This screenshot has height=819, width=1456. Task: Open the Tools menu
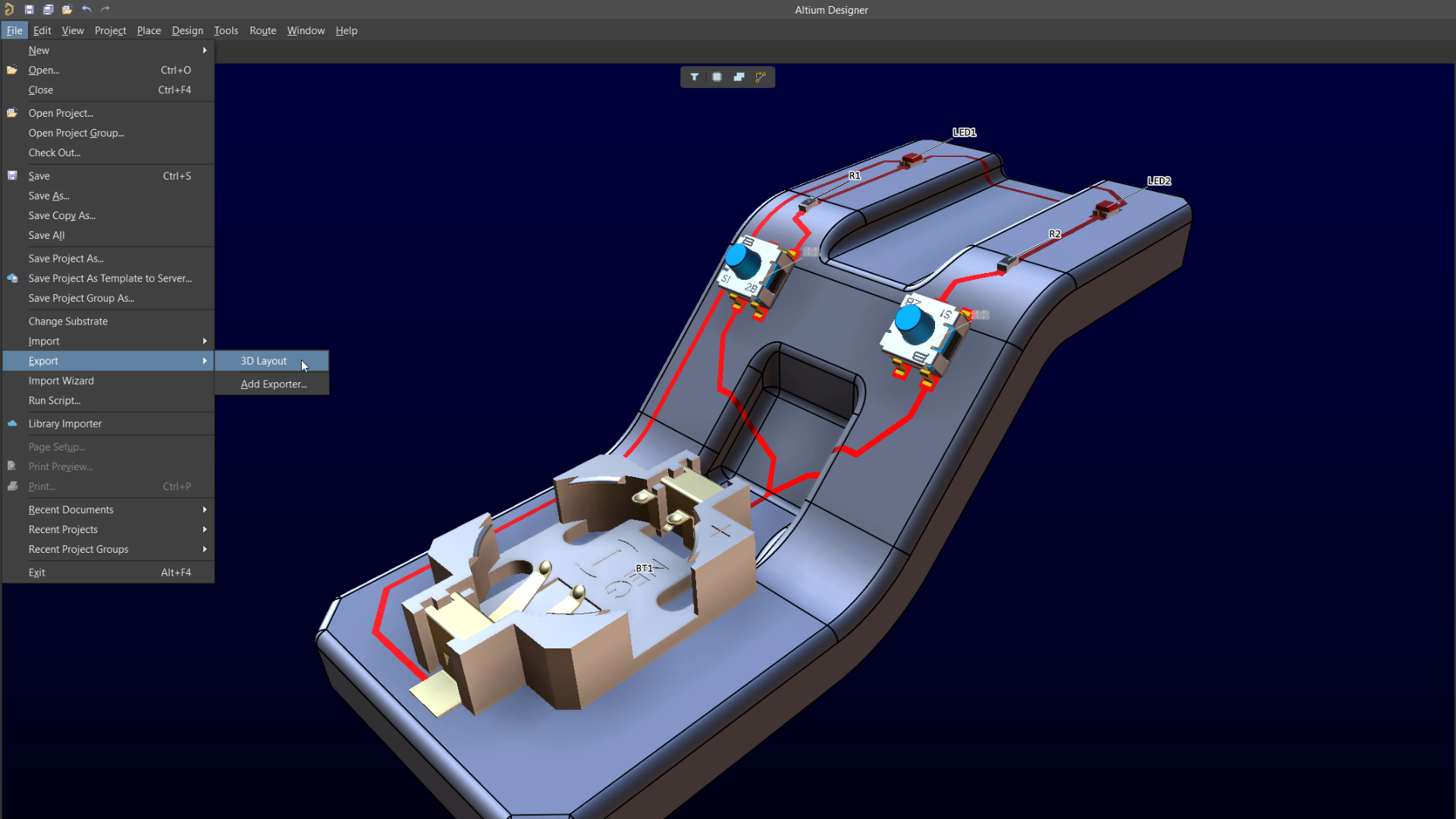click(x=225, y=30)
